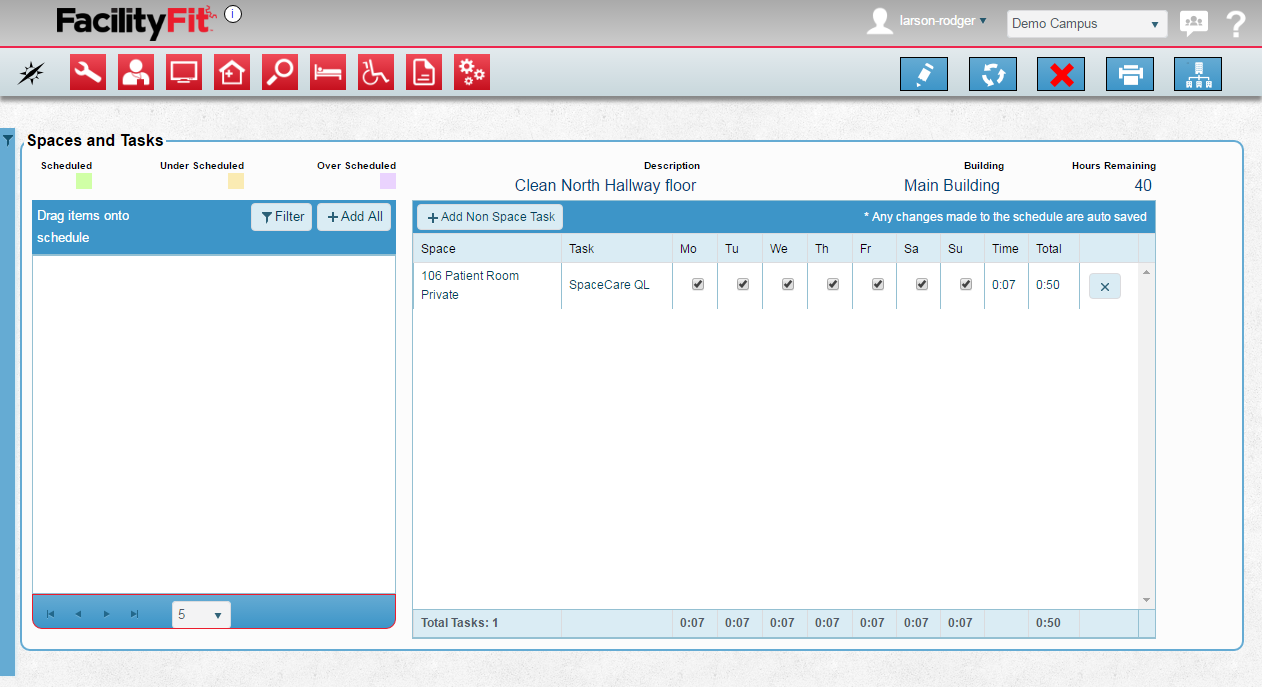Click the red wrench icon in toolbar
This screenshot has height=687, width=1262.
[x=88, y=73]
